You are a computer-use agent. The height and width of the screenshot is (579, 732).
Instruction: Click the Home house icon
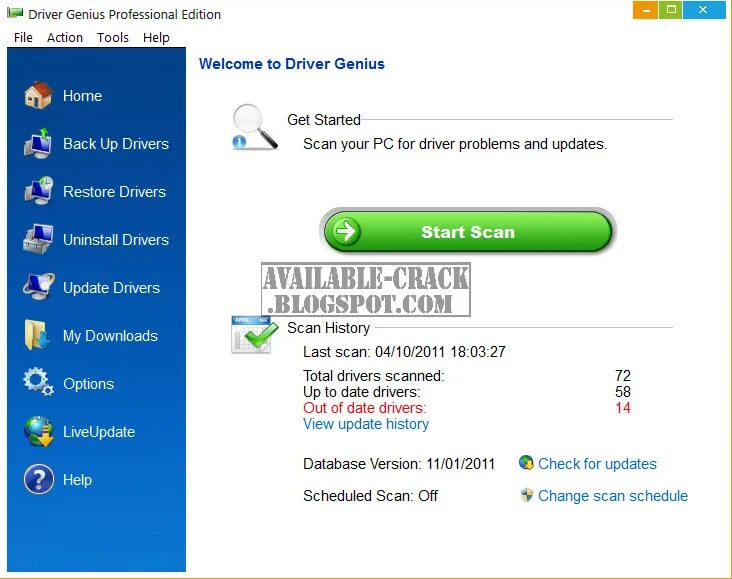click(38, 95)
